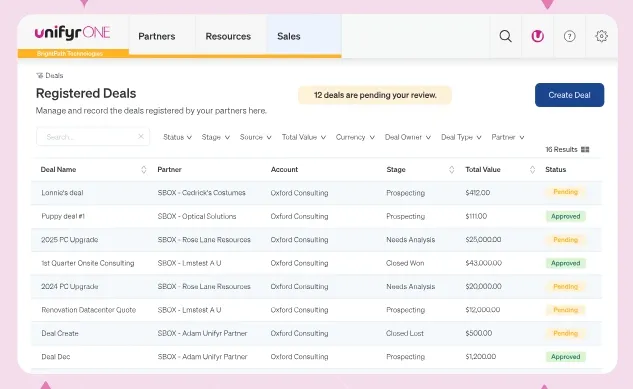633x389 pixels.
Task: Open the Sales menu
Action: click(289, 36)
